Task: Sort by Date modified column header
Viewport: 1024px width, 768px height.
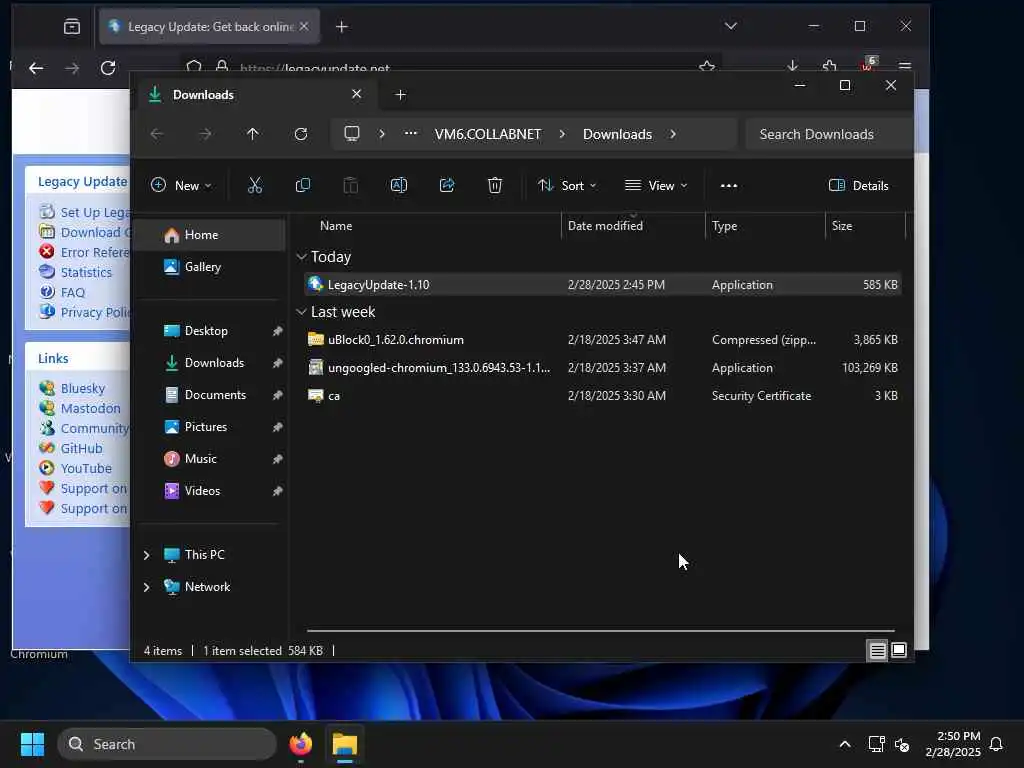Action: (633, 226)
